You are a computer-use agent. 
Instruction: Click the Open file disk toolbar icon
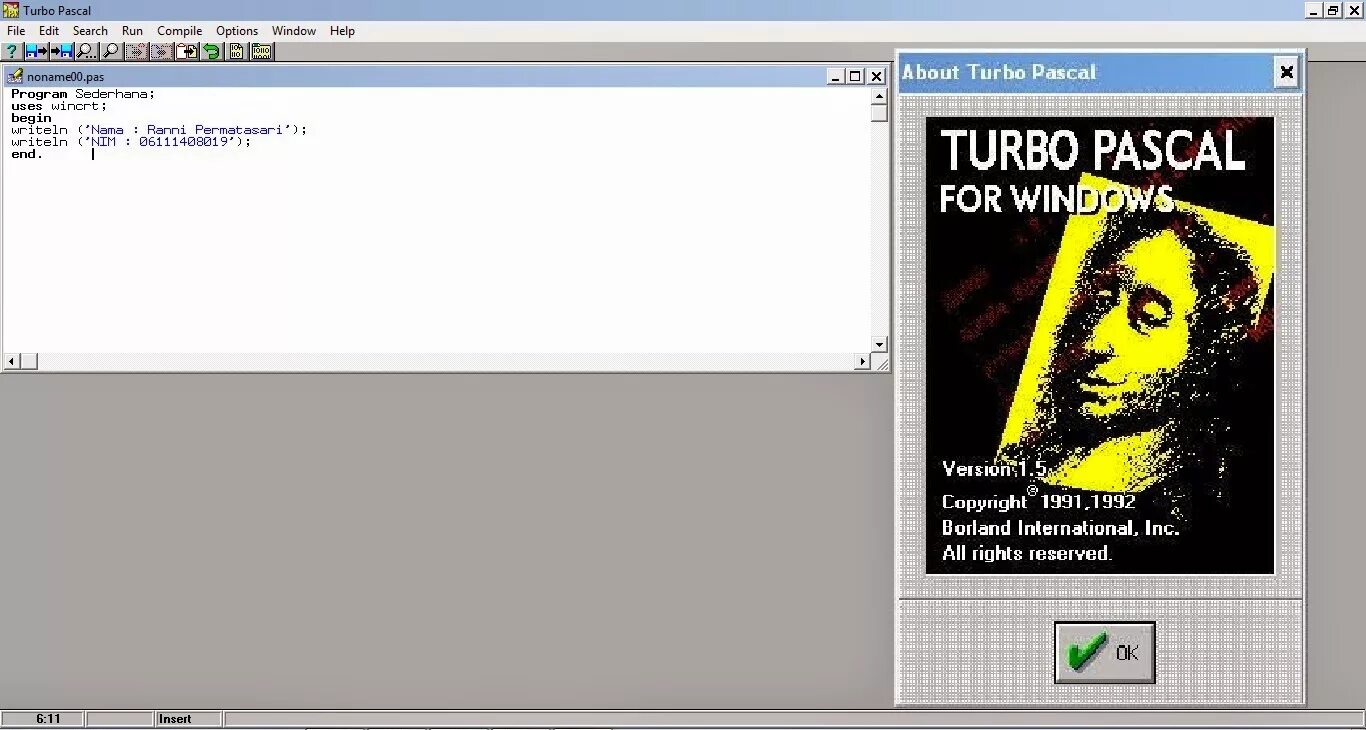click(x=37, y=51)
